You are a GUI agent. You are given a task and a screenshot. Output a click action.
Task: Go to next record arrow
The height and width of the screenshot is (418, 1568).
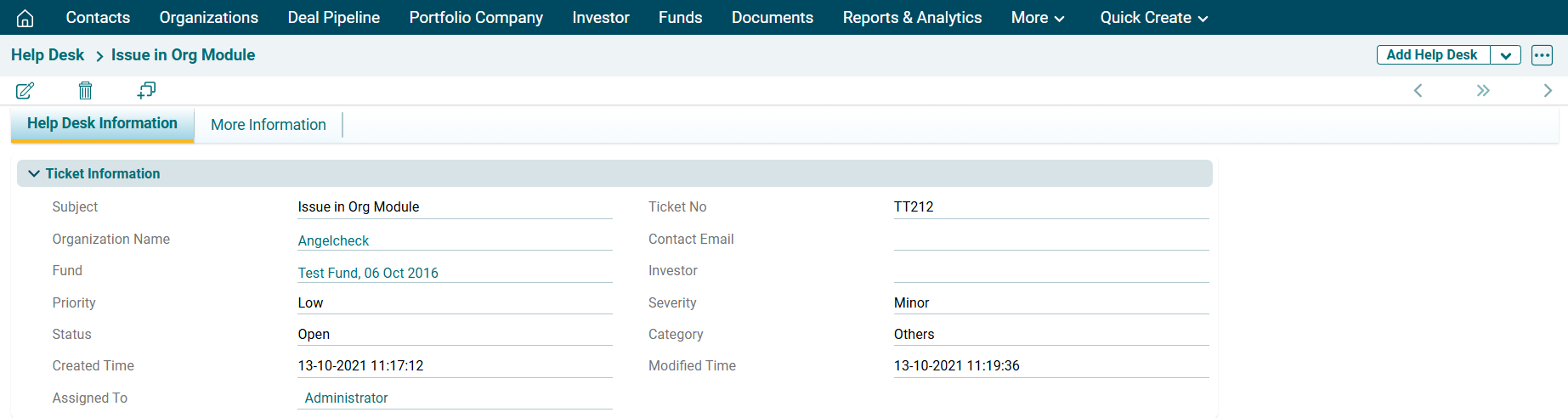pyautogui.click(x=1548, y=91)
